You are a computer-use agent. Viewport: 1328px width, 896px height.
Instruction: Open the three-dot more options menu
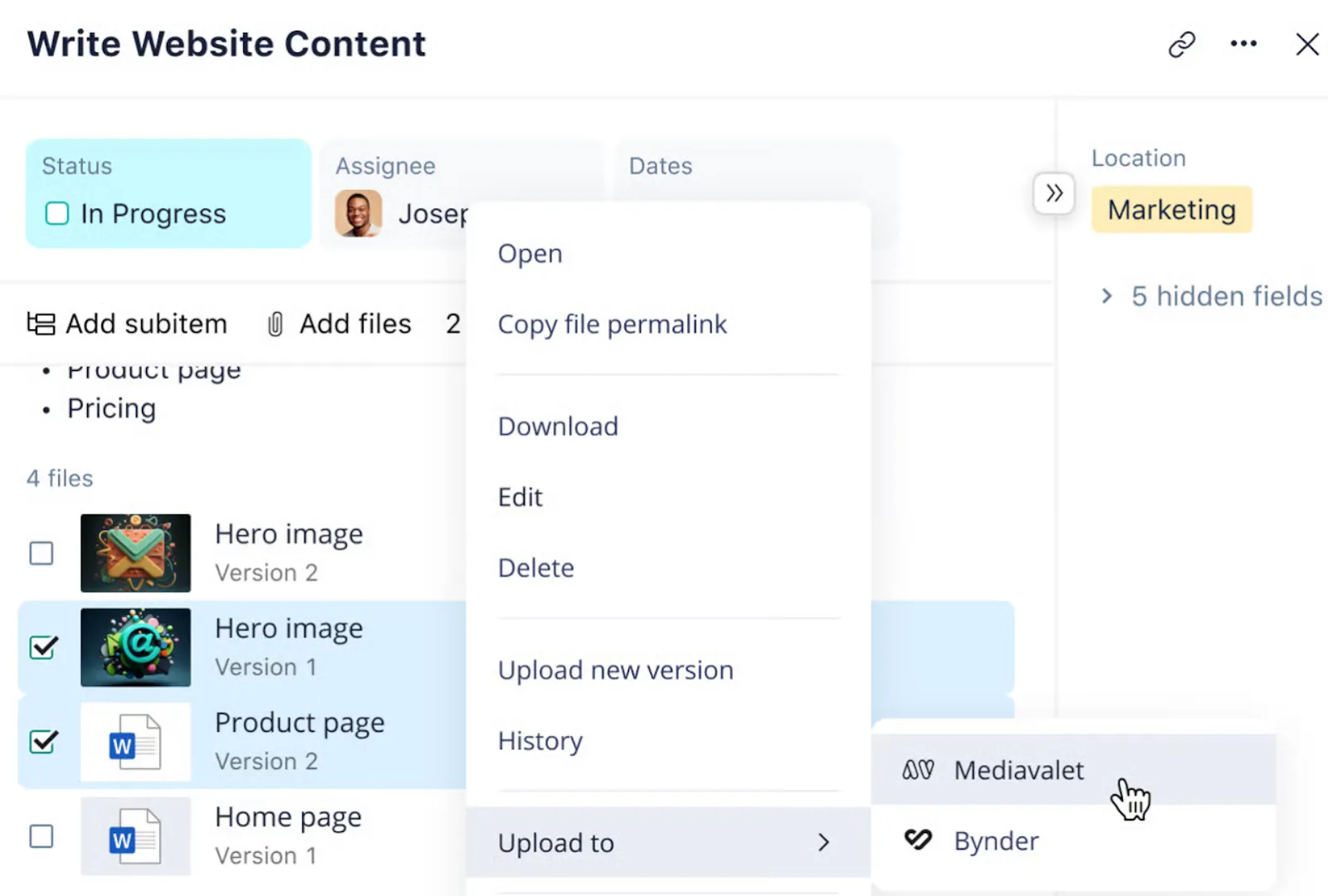(1243, 43)
